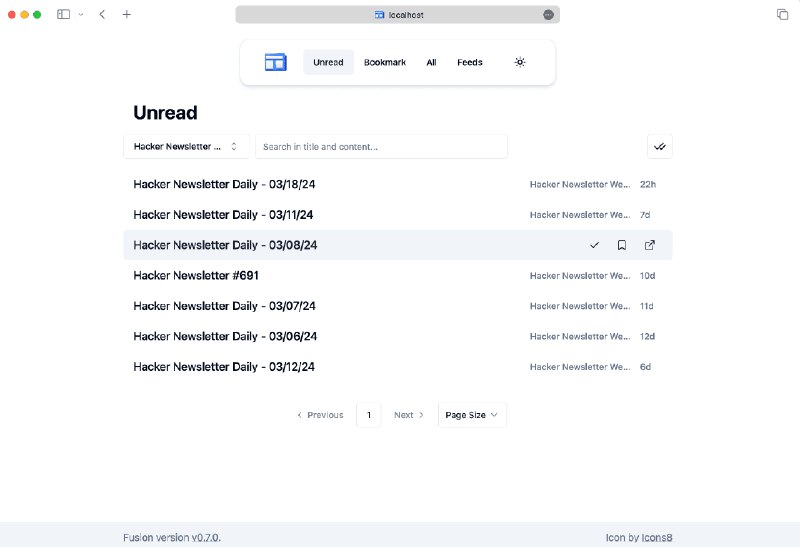This screenshot has height=547, width=800.
Task: Mark the 03/08/24 item as read
Action: coord(594,245)
